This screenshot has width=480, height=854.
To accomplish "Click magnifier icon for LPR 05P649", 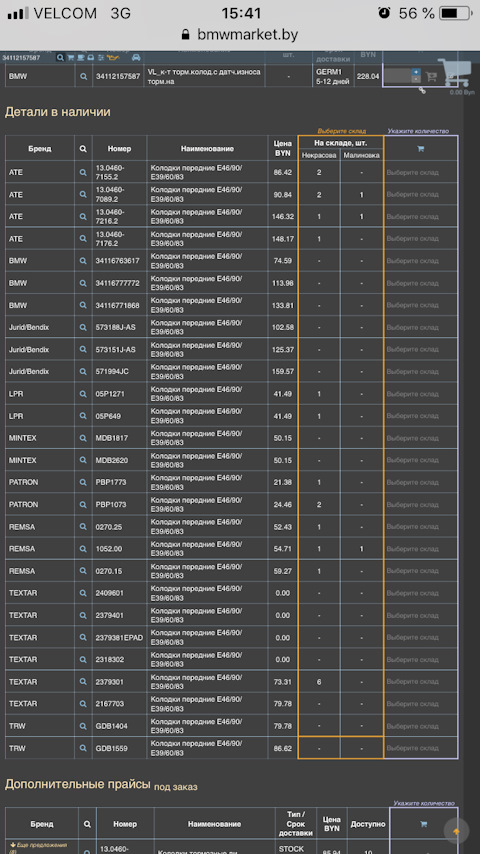I will (x=83, y=416).
